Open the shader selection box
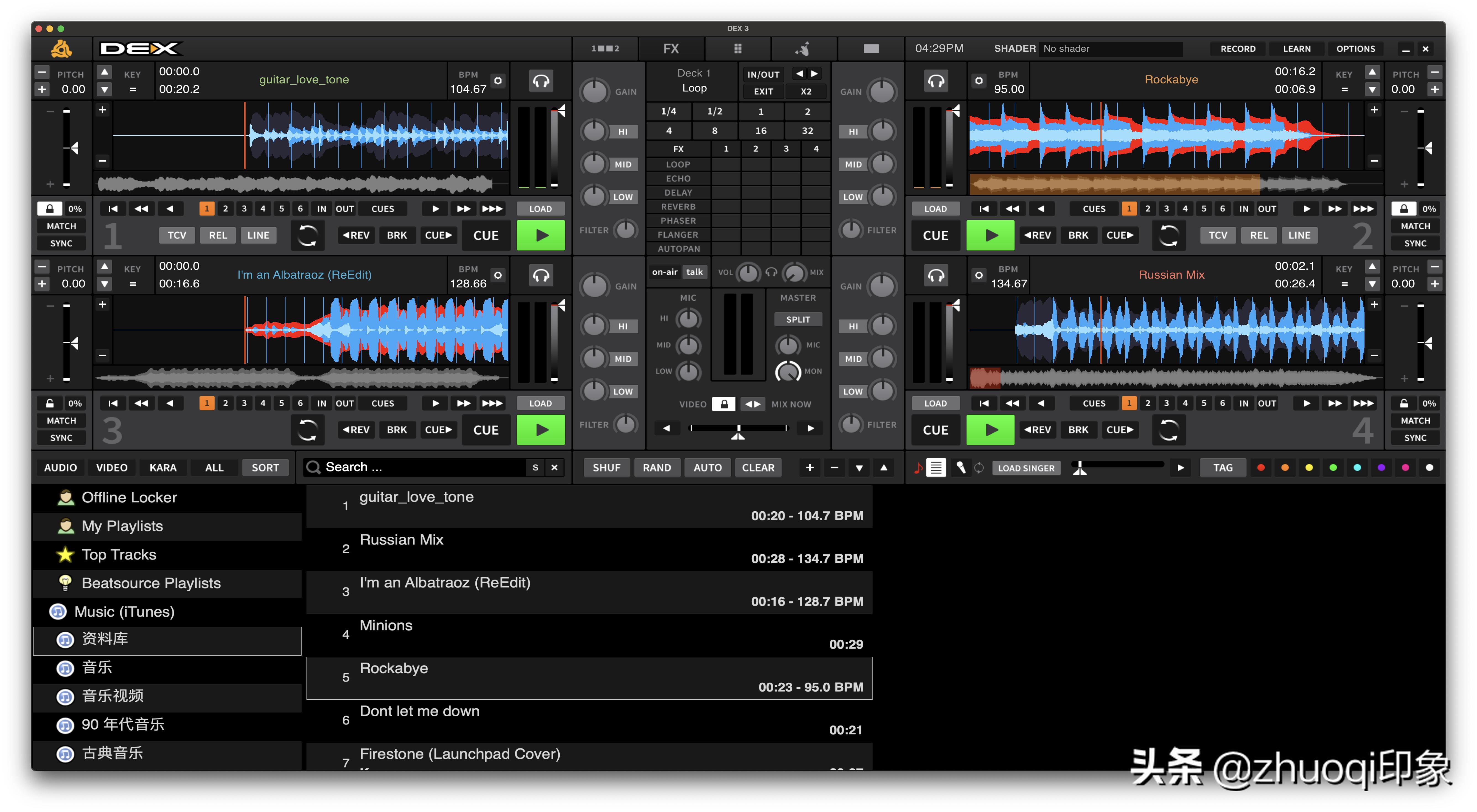Image resolution: width=1477 pixels, height=812 pixels. (1111, 49)
